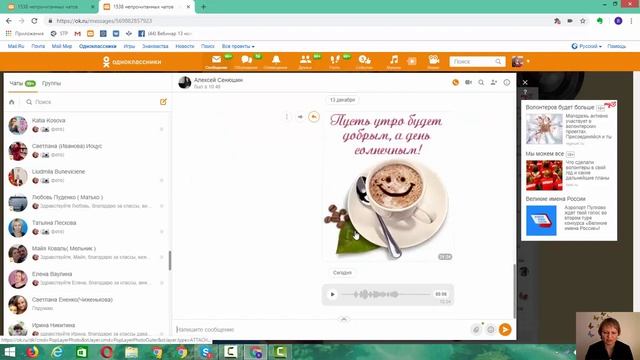Click the Одноклассники site search field

[477, 61]
